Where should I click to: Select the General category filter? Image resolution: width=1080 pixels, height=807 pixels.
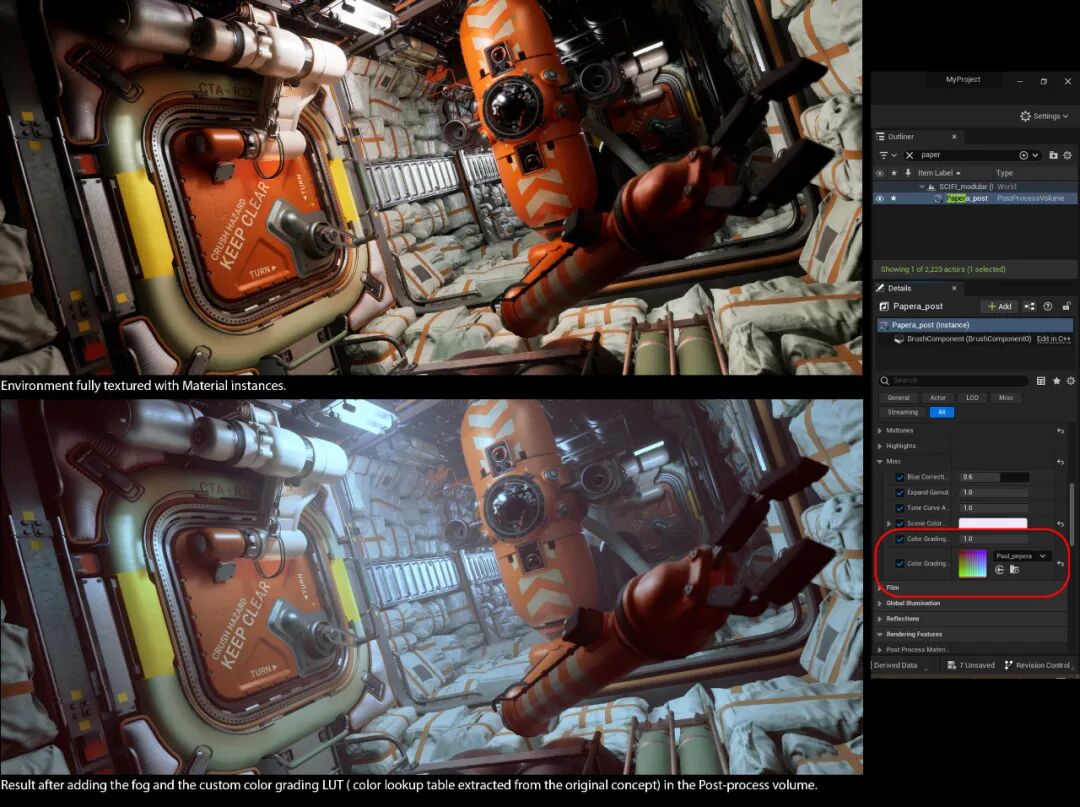coord(898,397)
